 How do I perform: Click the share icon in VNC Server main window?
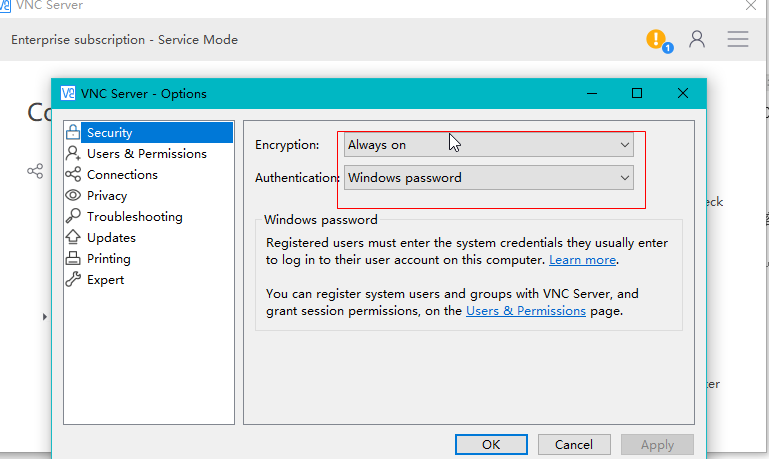click(x=35, y=171)
